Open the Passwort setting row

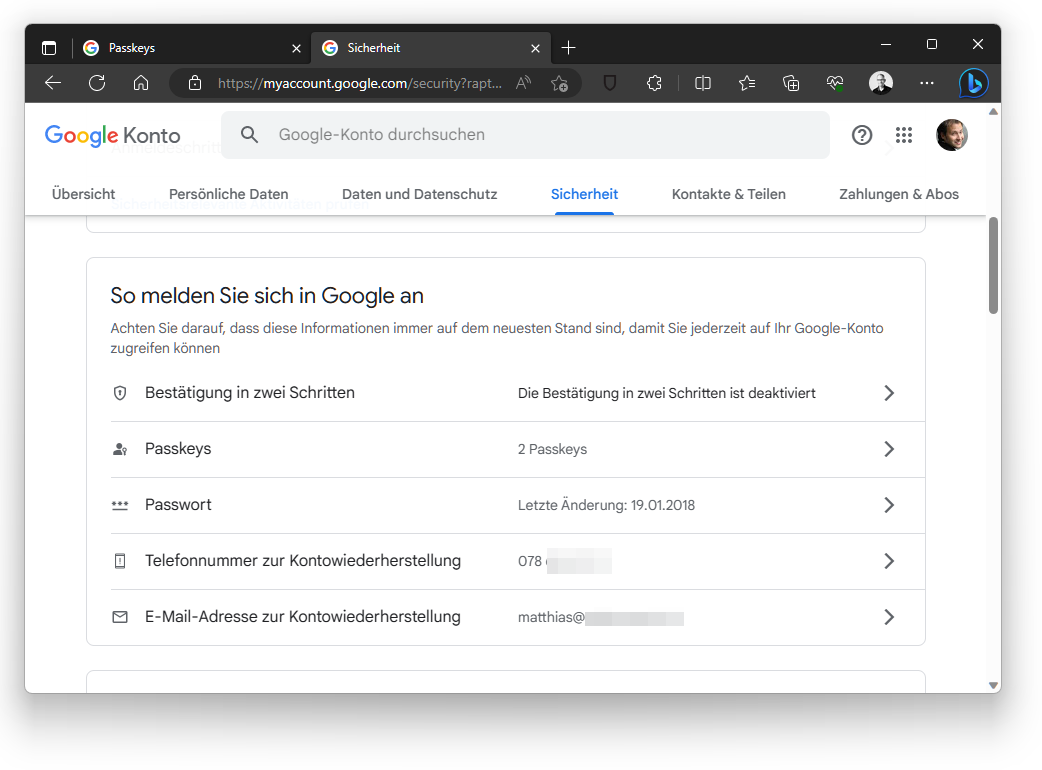tap(518, 505)
